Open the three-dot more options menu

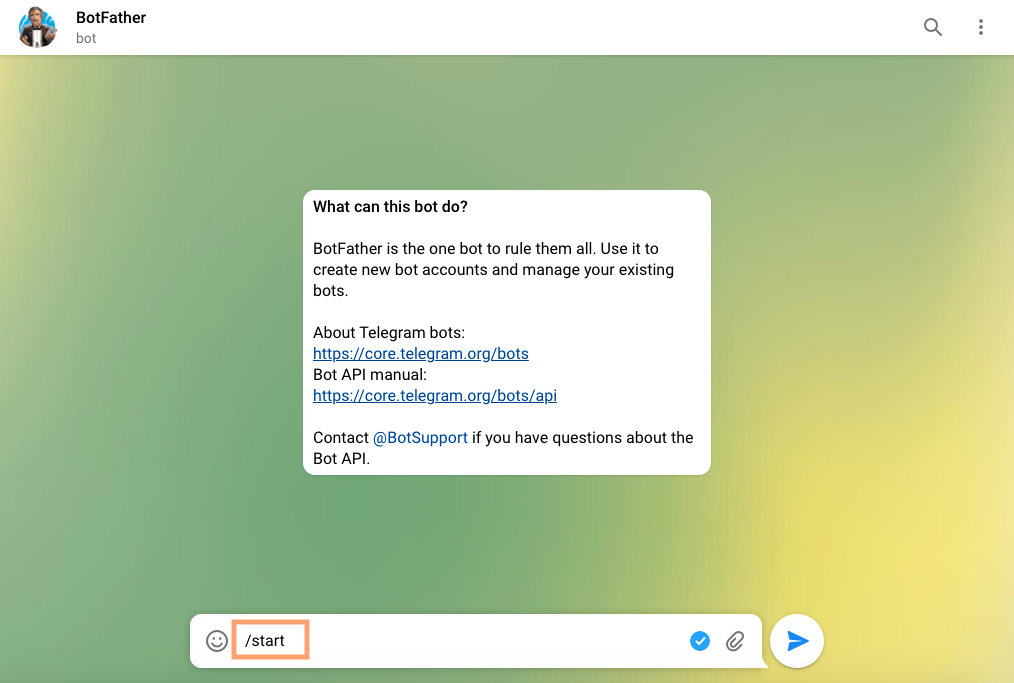tap(980, 27)
